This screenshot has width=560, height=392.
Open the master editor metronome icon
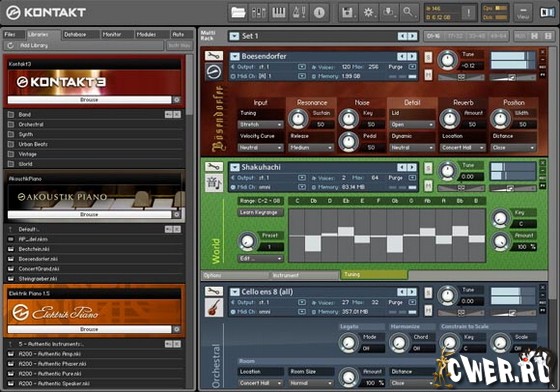point(299,12)
